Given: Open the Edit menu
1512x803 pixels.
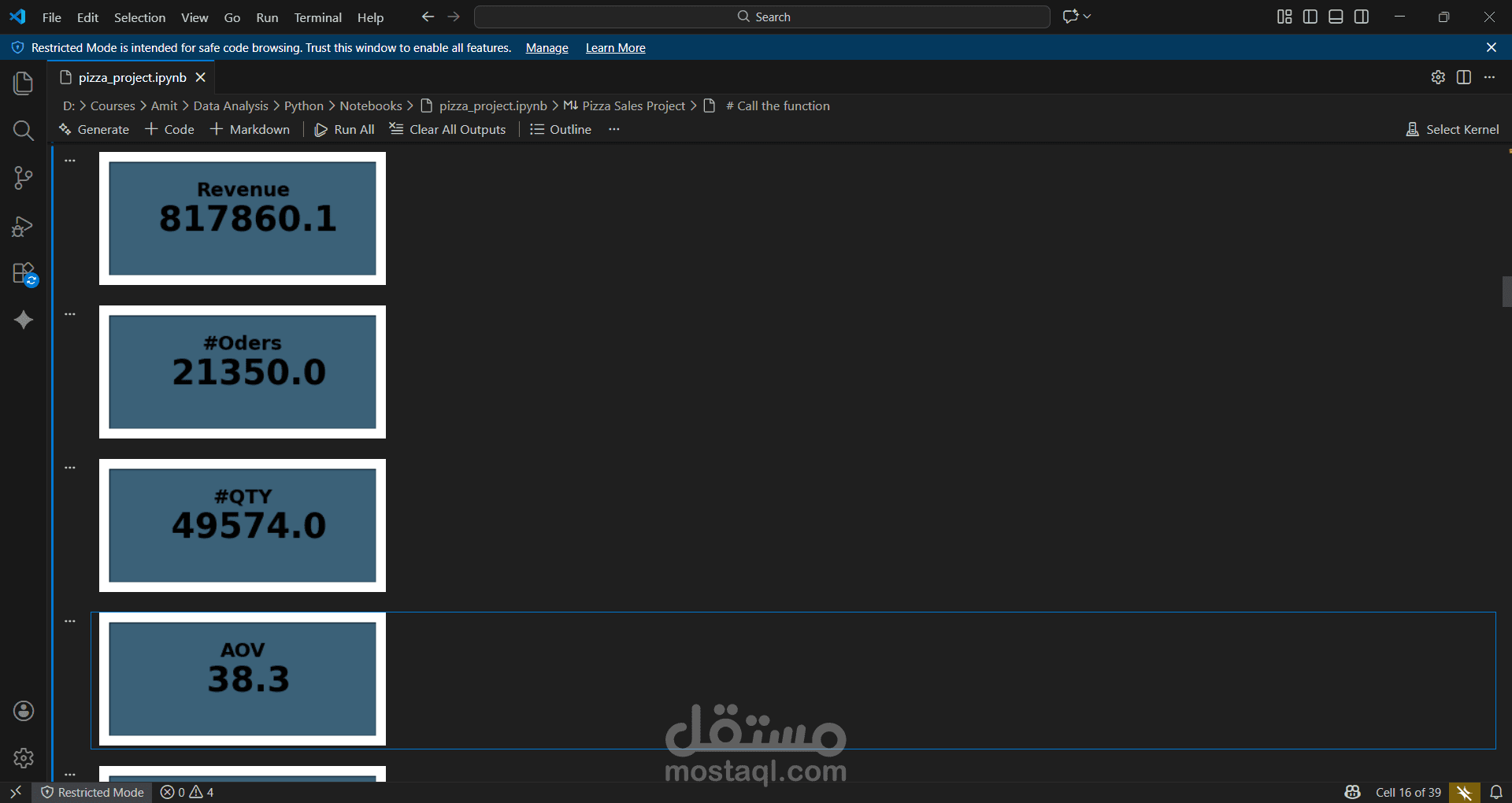Looking at the screenshot, I should 87,17.
